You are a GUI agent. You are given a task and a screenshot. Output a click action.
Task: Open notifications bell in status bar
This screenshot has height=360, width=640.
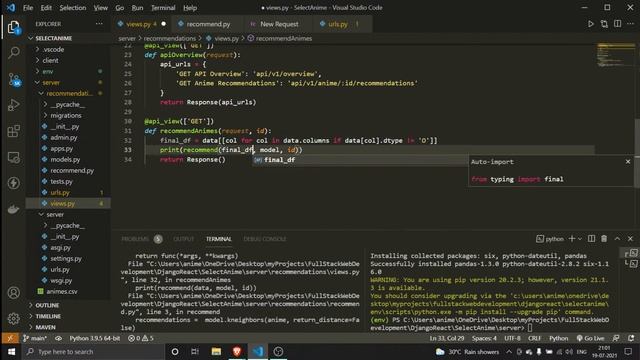tap(631, 338)
